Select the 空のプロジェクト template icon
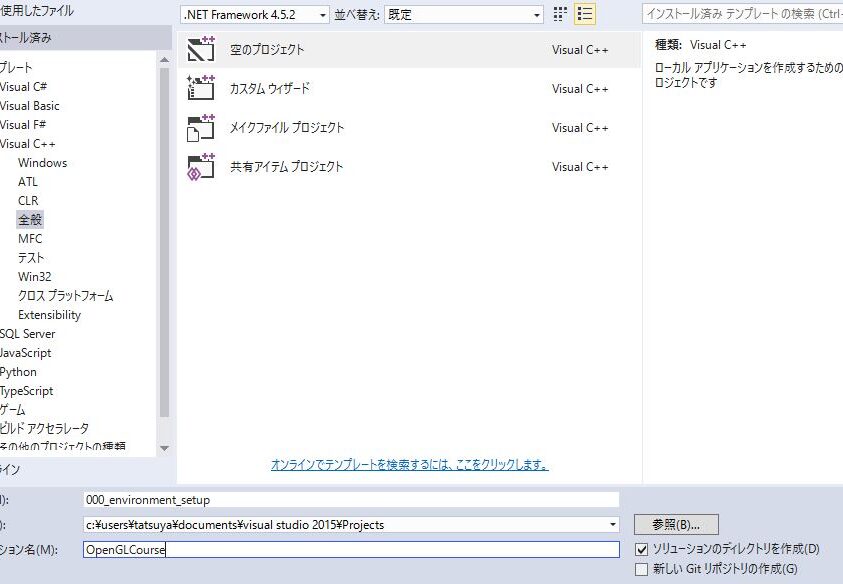The image size is (843, 584). [x=201, y=49]
